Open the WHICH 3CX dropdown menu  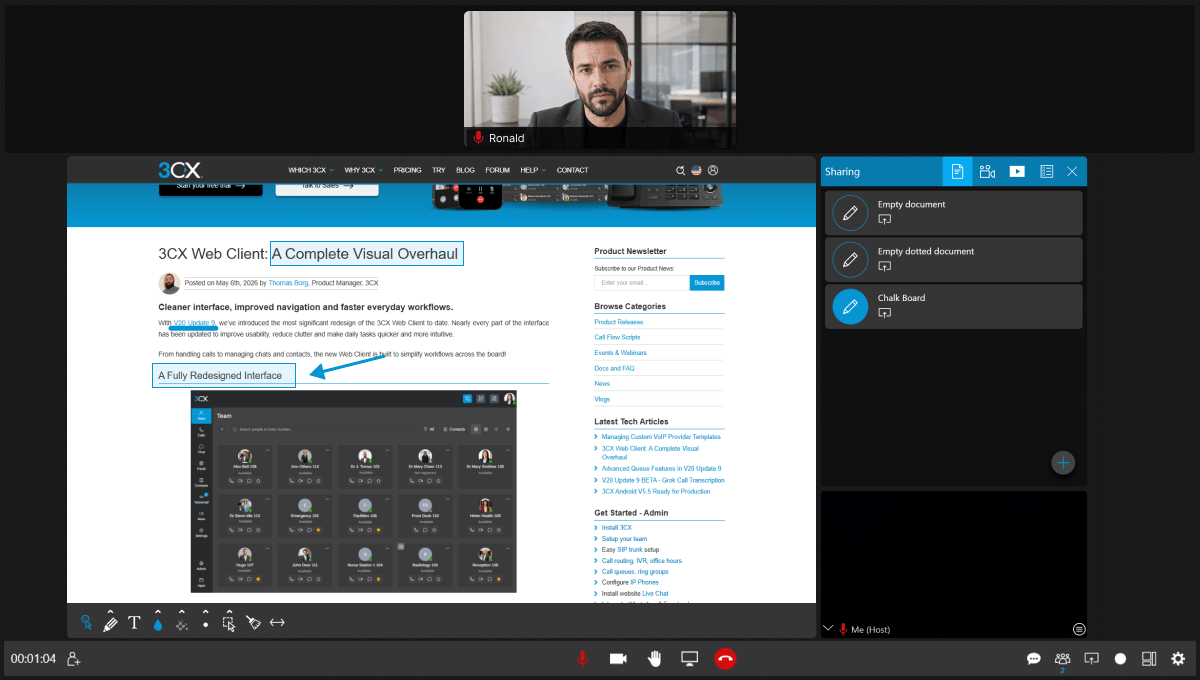coord(311,170)
